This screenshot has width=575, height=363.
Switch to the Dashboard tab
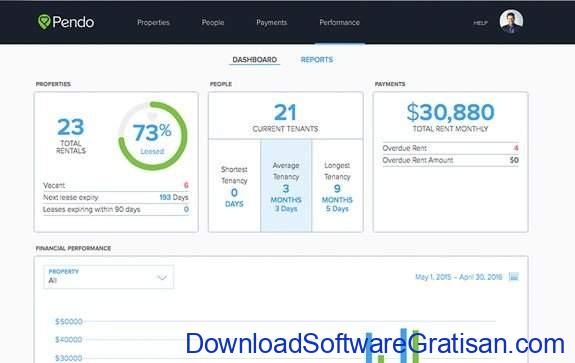pos(254,59)
